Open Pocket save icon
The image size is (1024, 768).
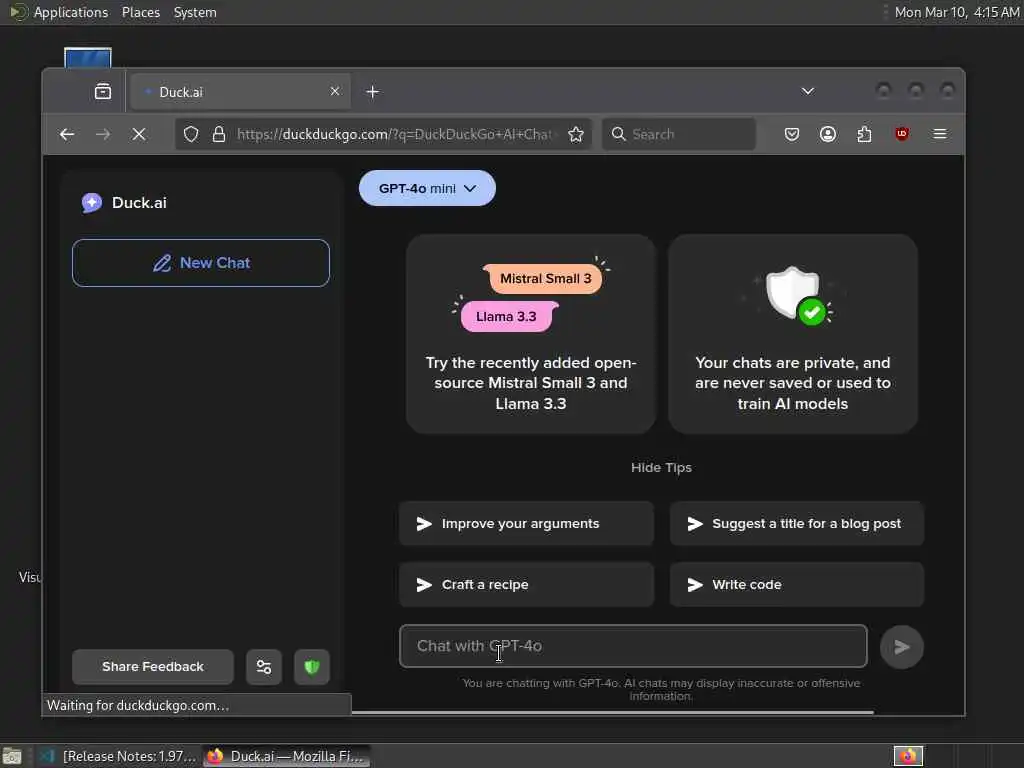coord(792,135)
